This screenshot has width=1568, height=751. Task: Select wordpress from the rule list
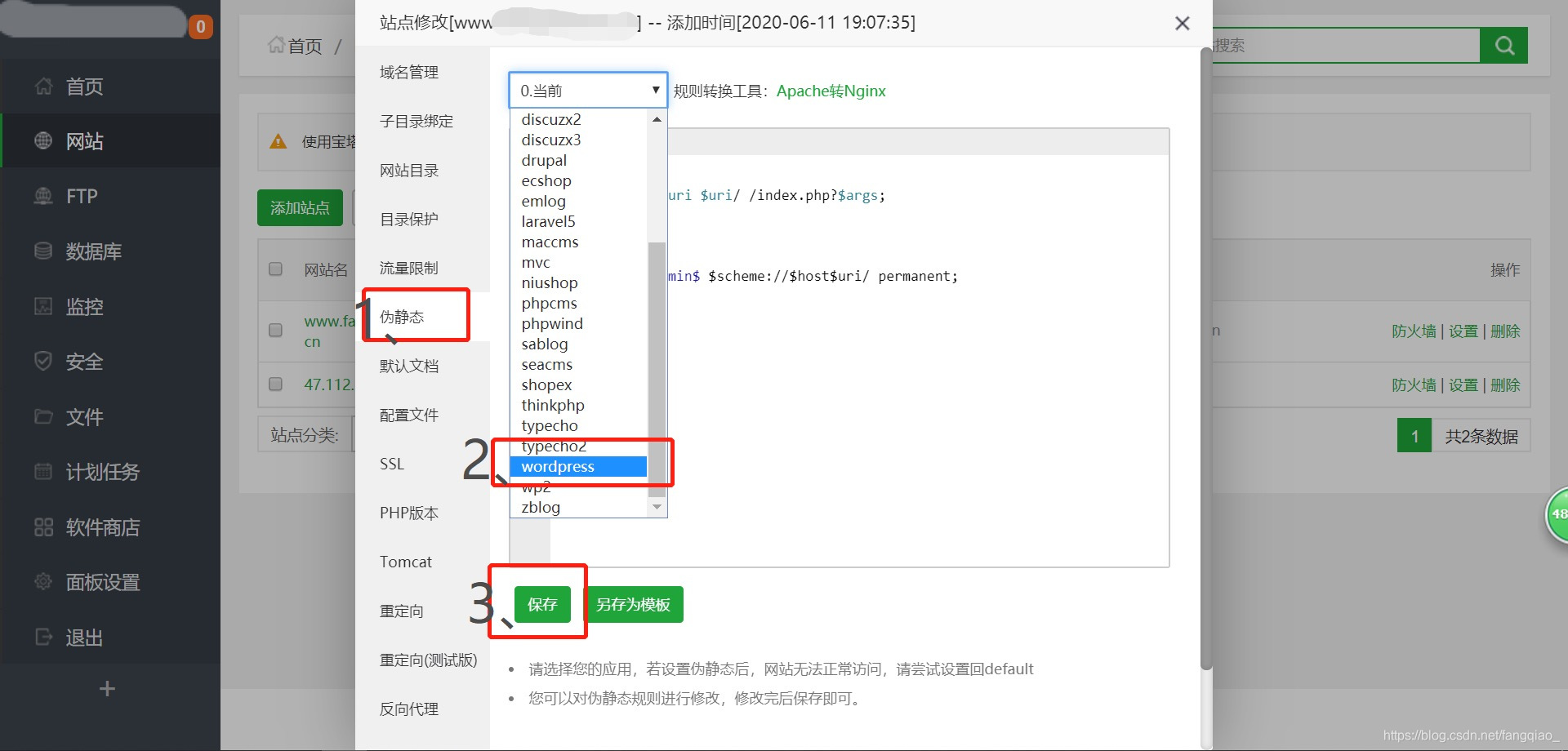pyautogui.click(x=578, y=466)
